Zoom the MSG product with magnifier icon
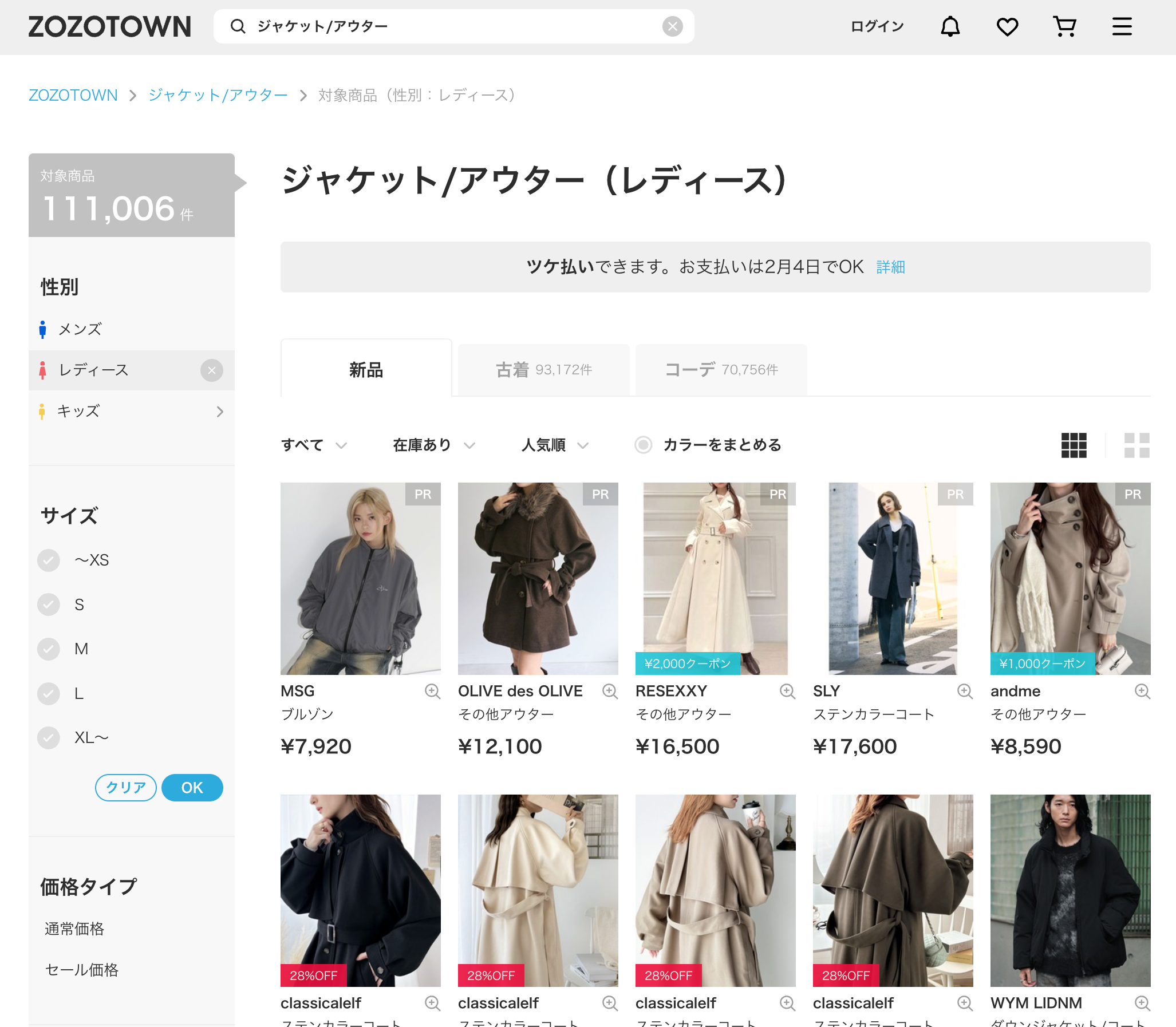 point(432,691)
